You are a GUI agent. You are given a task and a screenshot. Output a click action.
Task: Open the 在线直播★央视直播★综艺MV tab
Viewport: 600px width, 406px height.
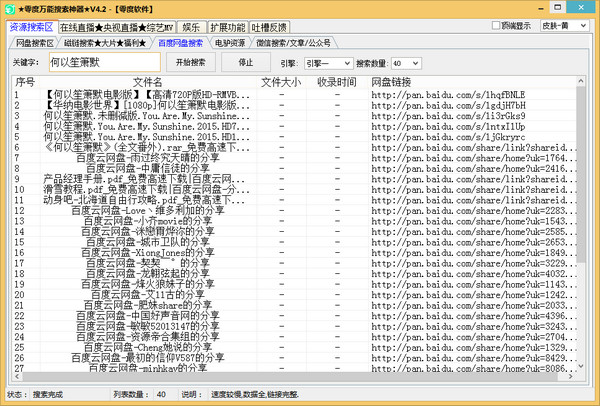pos(116,26)
